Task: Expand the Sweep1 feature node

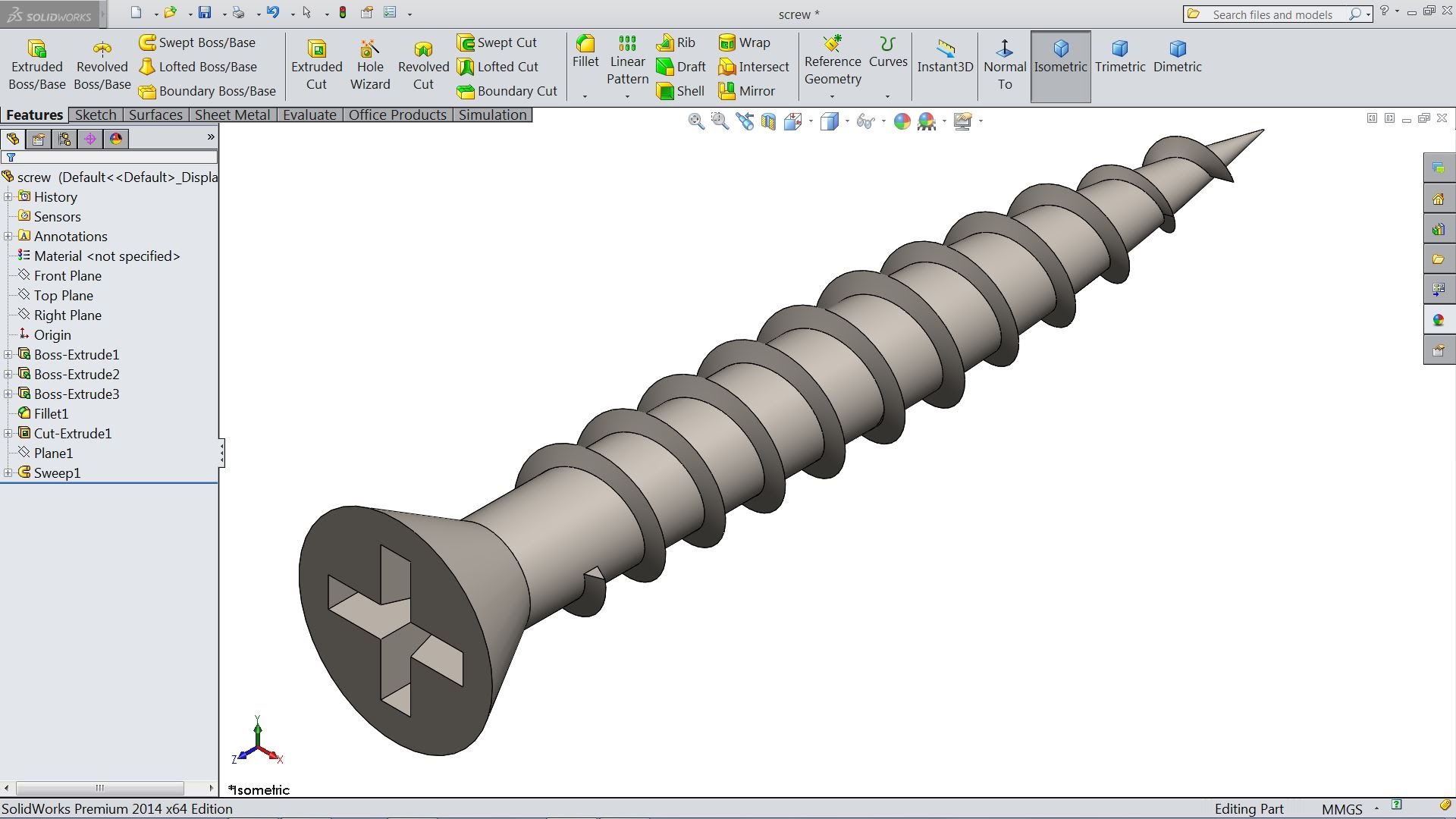Action: [x=8, y=472]
